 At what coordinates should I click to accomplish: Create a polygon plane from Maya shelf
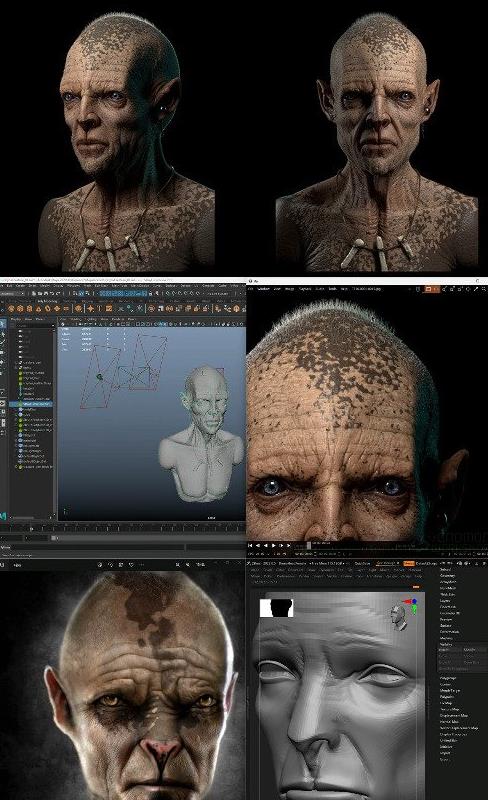coord(57,308)
